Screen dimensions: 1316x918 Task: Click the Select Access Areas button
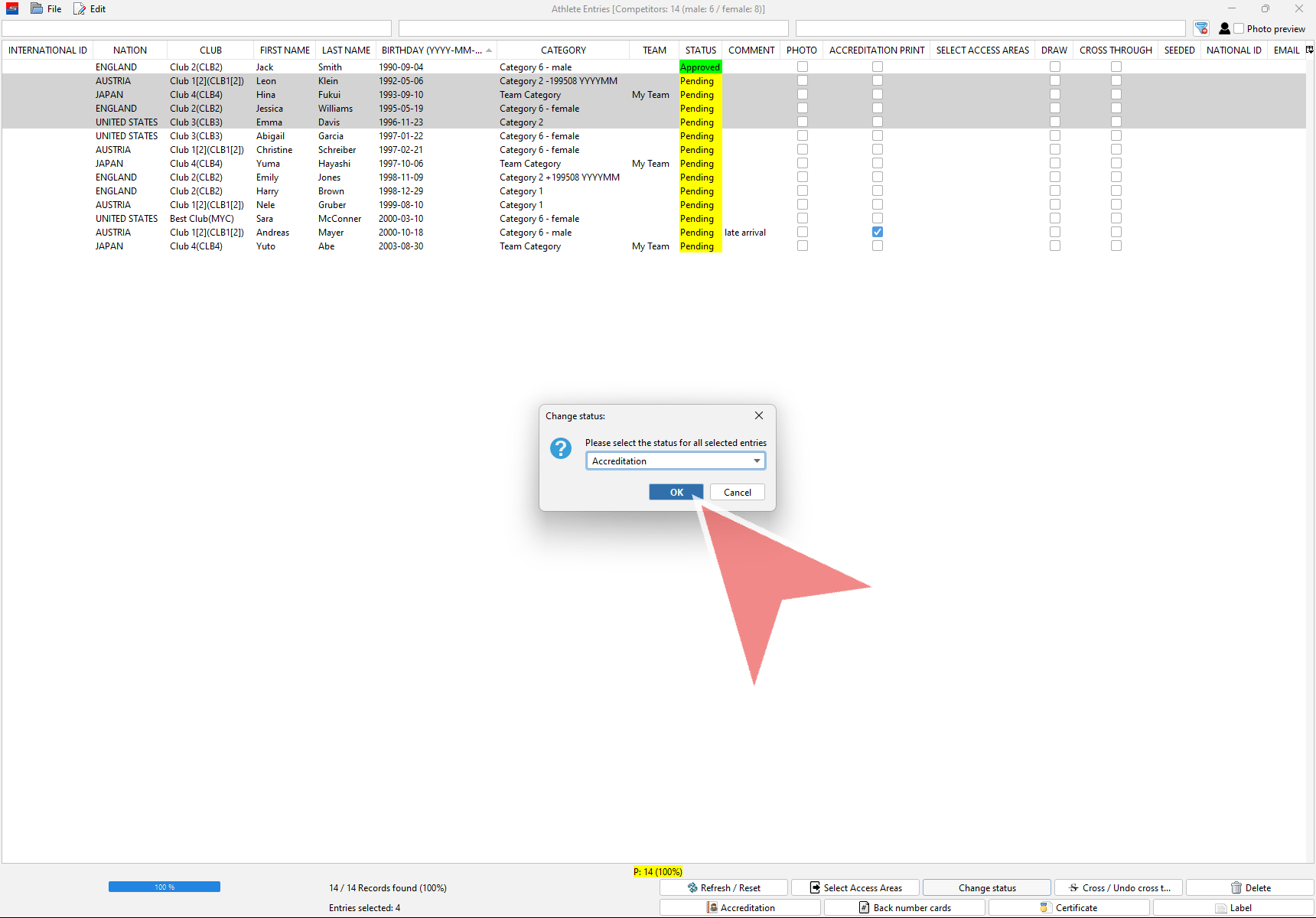(855, 887)
